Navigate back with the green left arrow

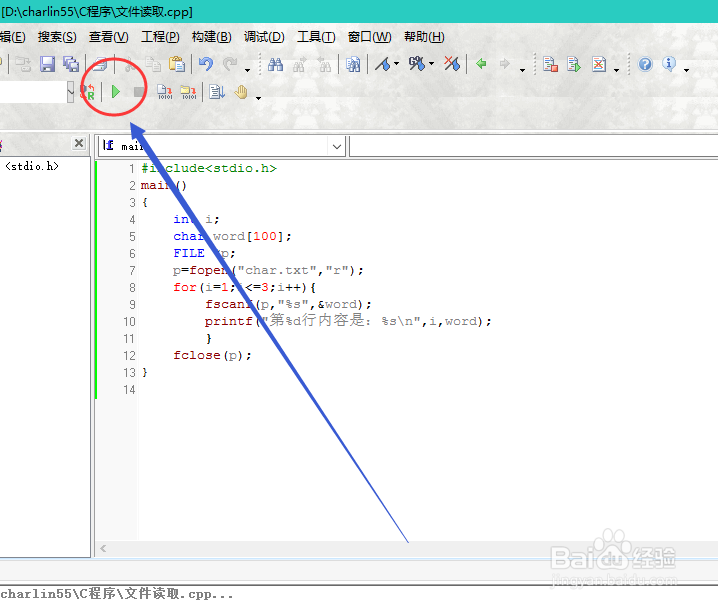pos(481,64)
